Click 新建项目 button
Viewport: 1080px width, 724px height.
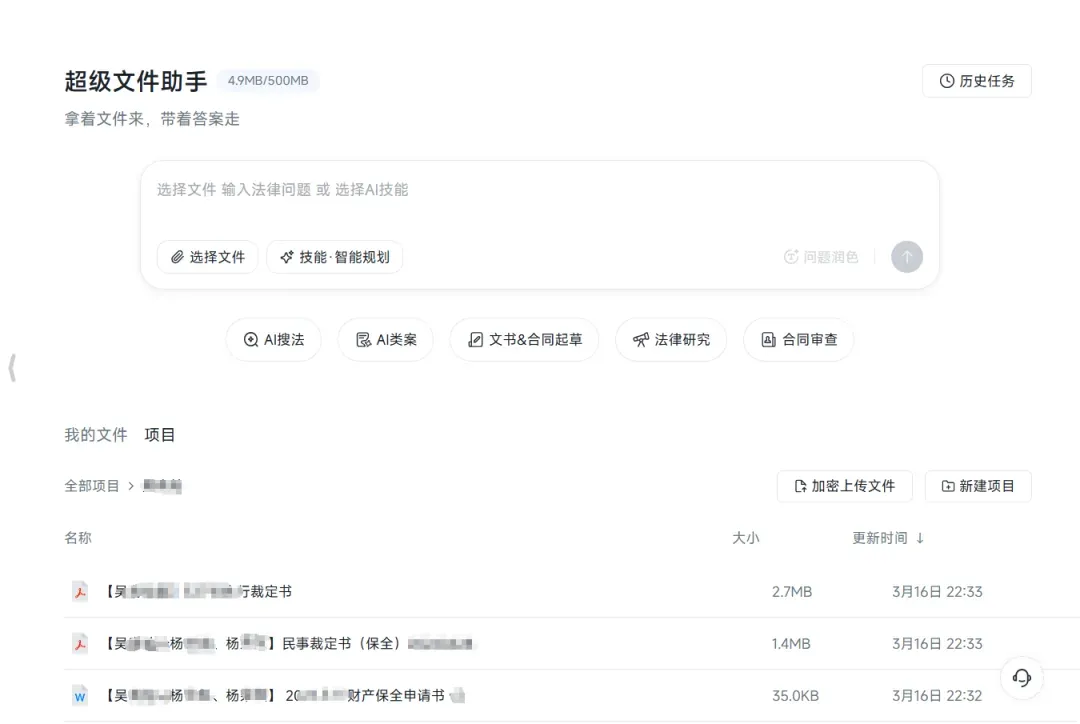point(978,486)
